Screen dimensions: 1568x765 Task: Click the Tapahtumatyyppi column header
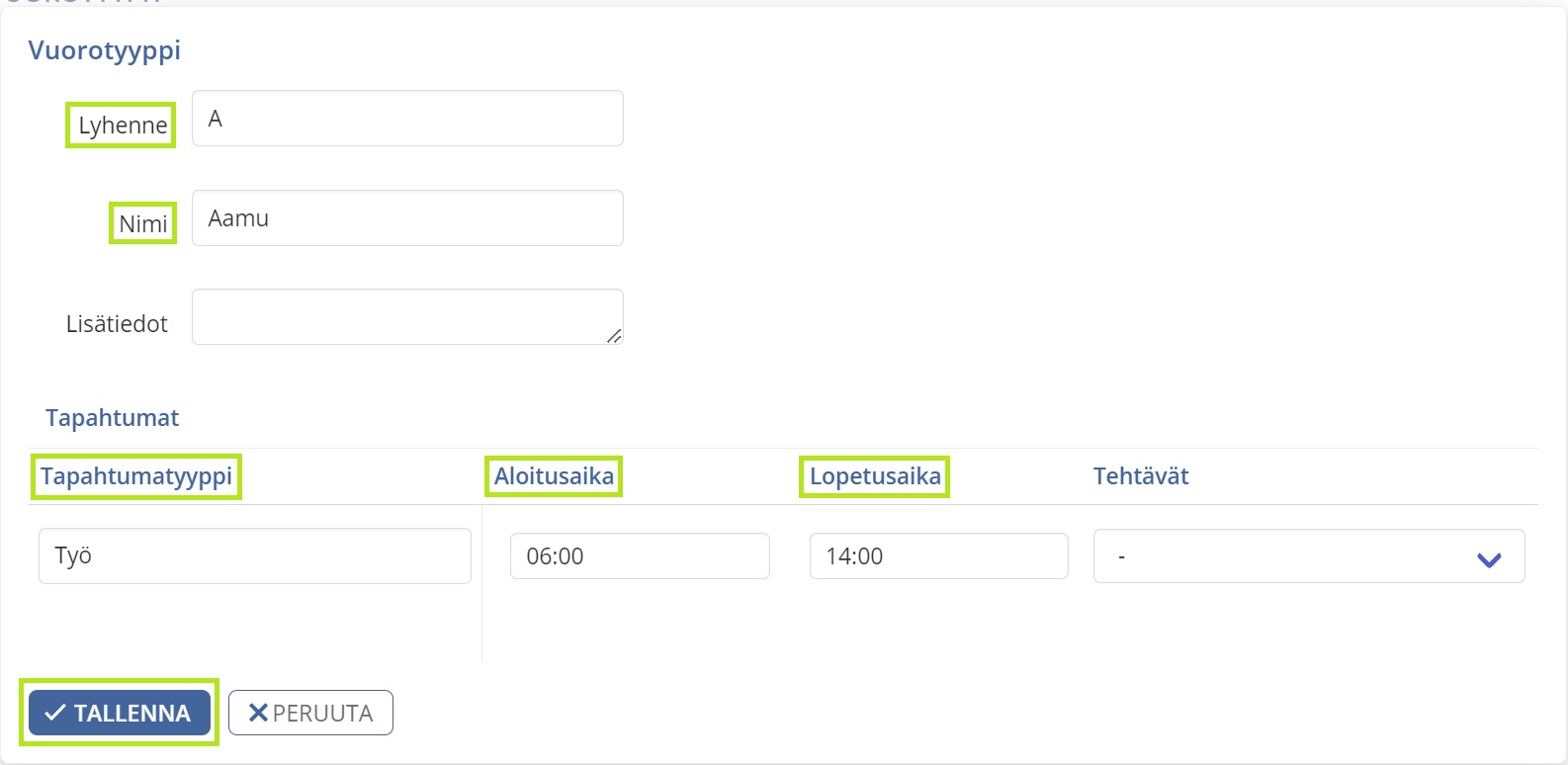[135, 475]
